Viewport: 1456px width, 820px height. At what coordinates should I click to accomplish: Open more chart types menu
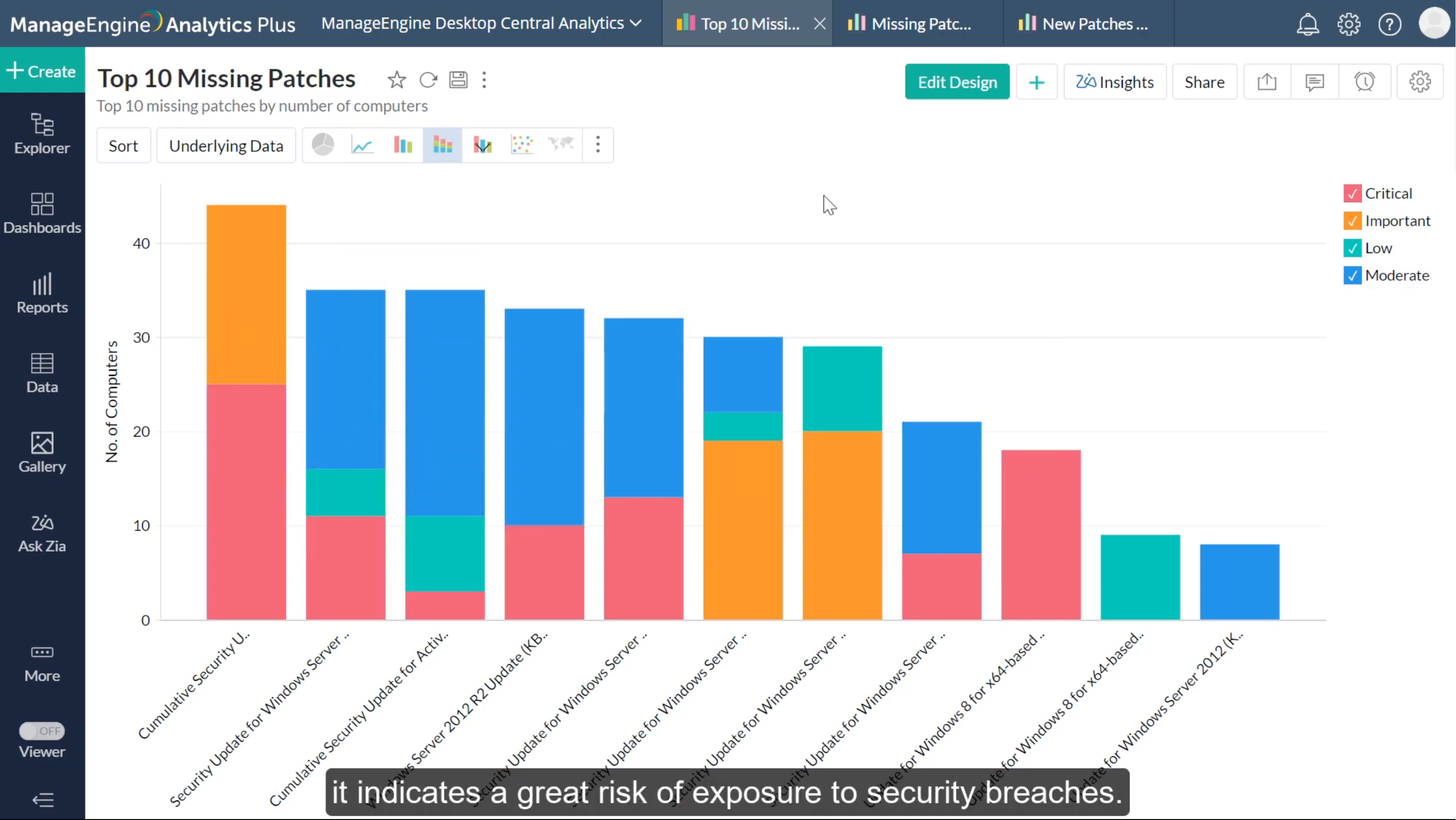pos(598,145)
